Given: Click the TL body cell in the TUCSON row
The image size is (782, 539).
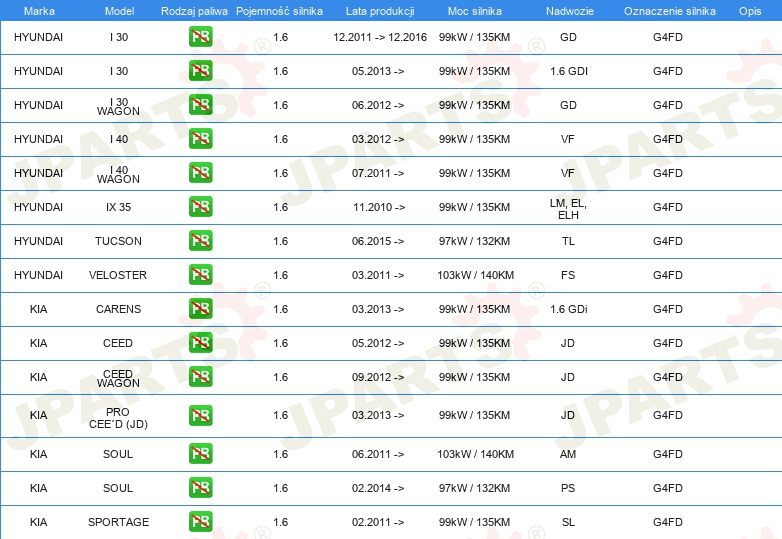Looking at the screenshot, I should (568, 241).
